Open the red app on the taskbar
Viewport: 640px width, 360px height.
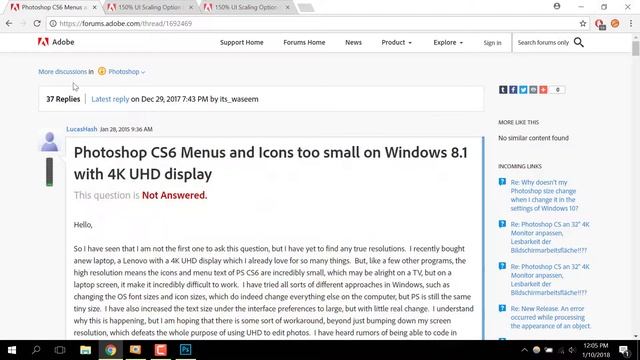tap(160, 350)
